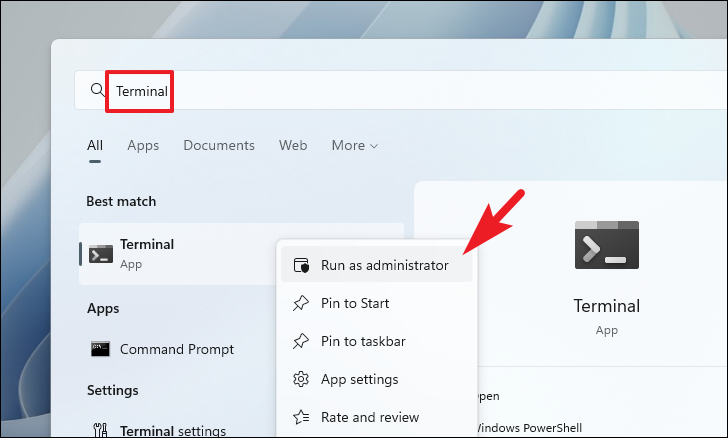The image size is (728, 438).
Task: Click Windows PowerShell in preview pane
Action: (529, 427)
